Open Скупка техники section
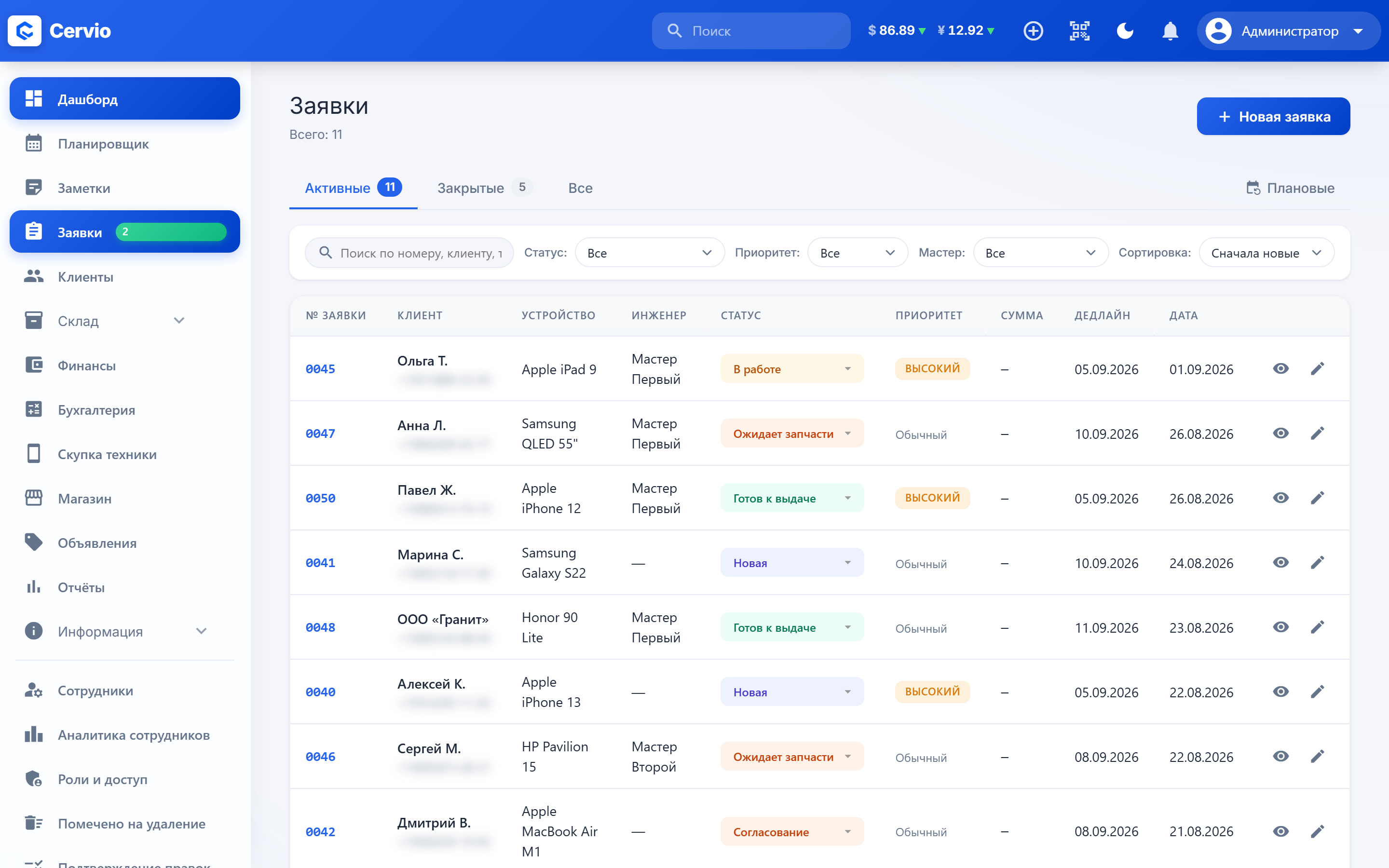Viewport: 1389px width, 868px height. (x=124, y=454)
